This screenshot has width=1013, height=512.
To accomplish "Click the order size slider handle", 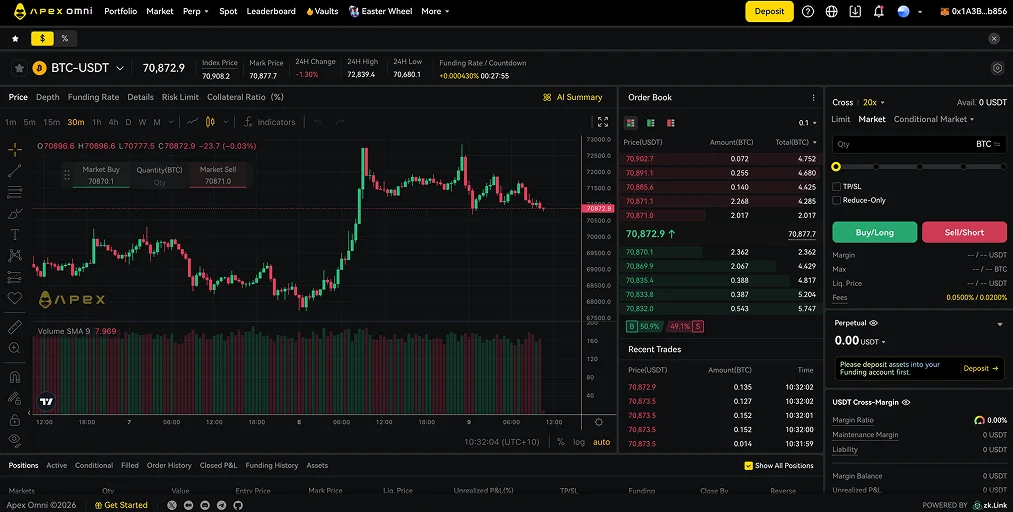I will 836,167.
